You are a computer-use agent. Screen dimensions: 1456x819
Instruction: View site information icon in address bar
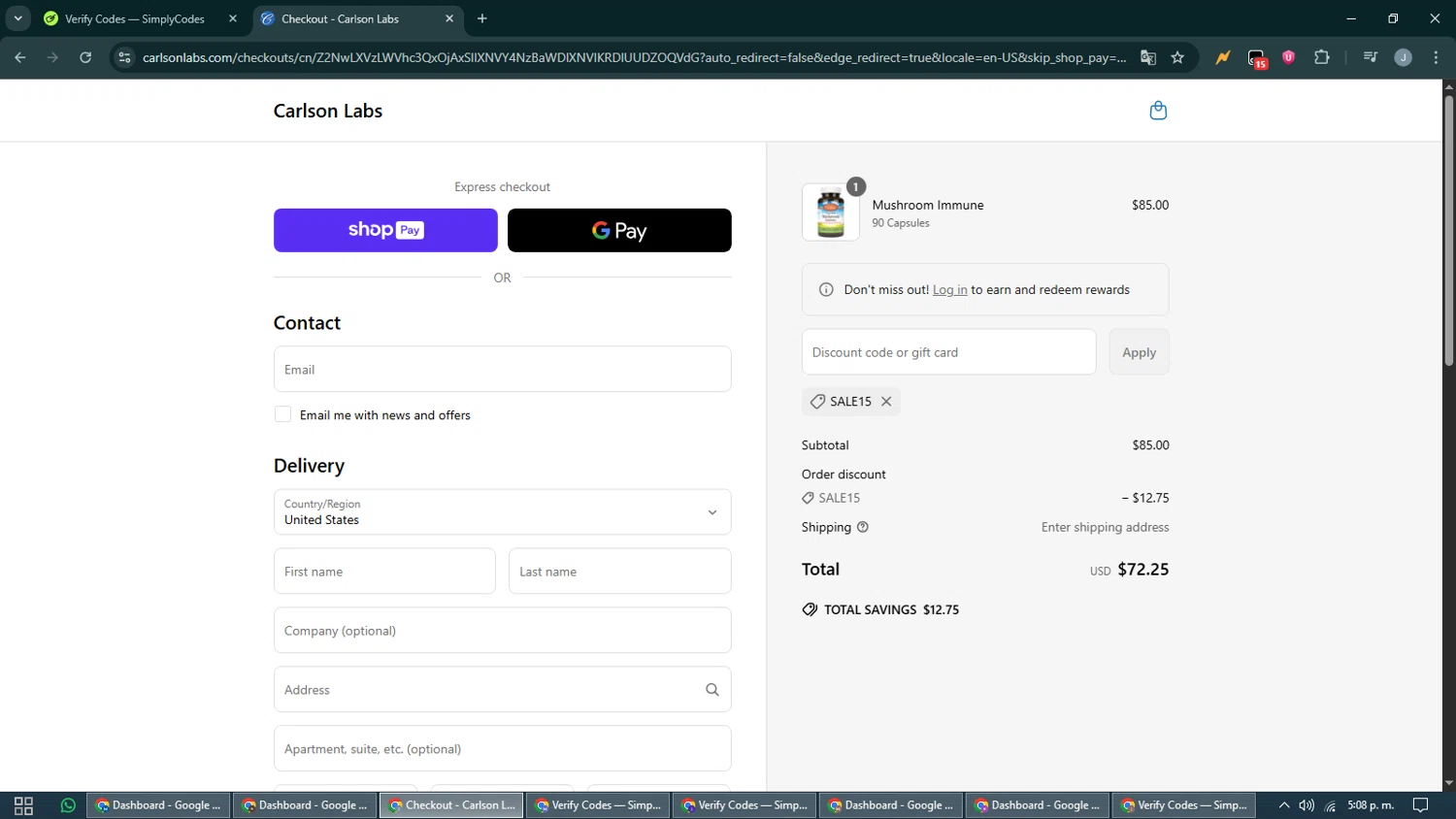(124, 57)
